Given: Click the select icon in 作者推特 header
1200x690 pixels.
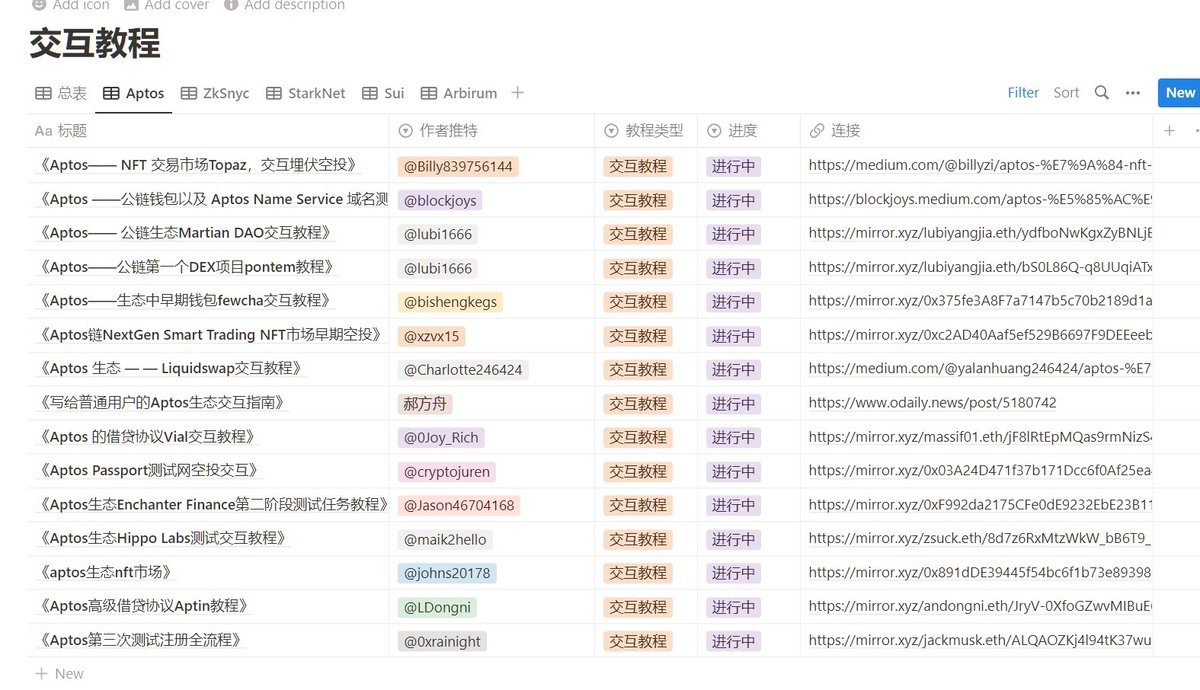Looking at the screenshot, I should click(405, 130).
